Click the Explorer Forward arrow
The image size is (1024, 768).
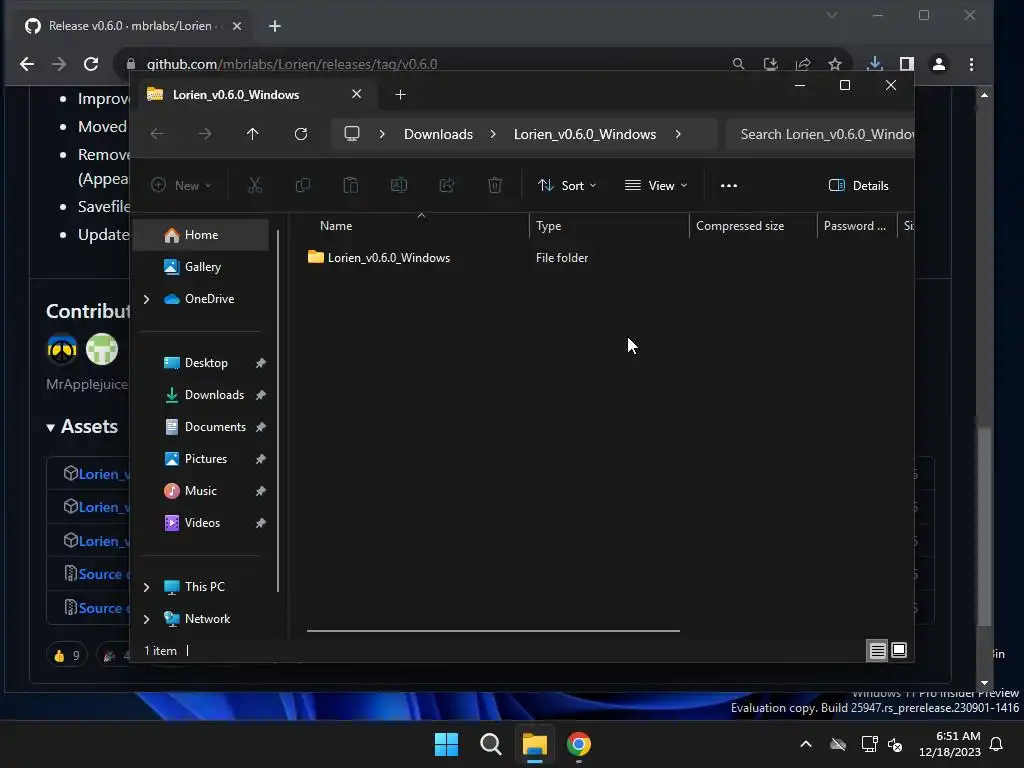(205, 134)
